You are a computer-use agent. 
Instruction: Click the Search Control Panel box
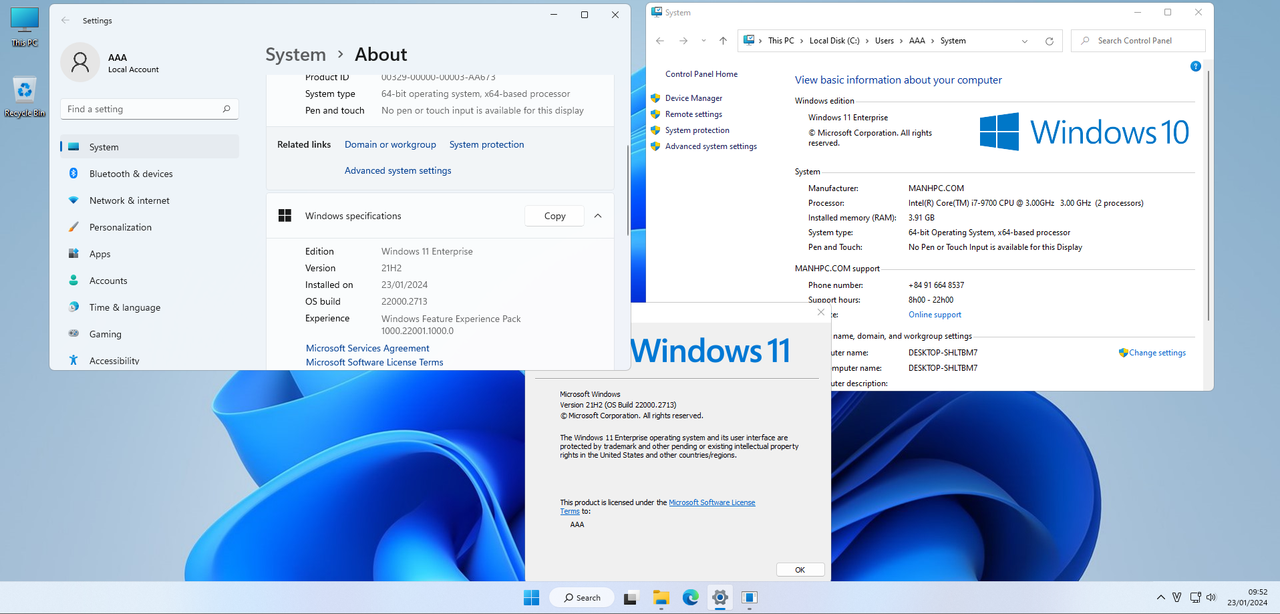pyautogui.click(x=1136, y=41)
